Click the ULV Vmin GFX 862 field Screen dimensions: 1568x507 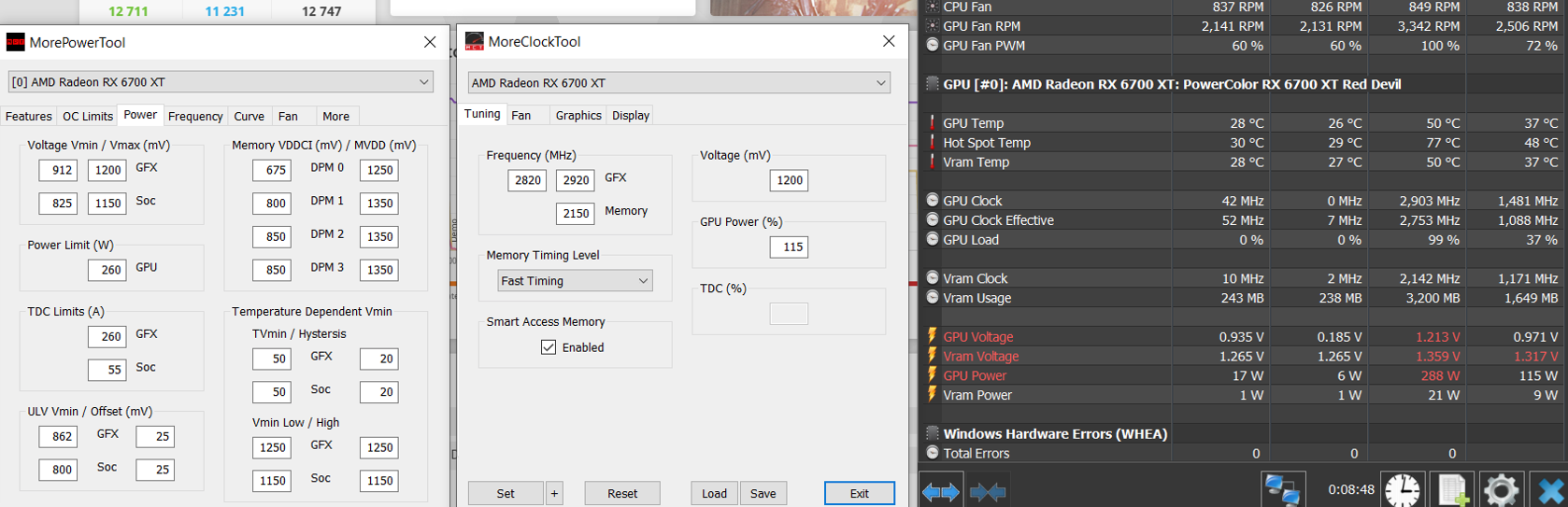(58, 436)
